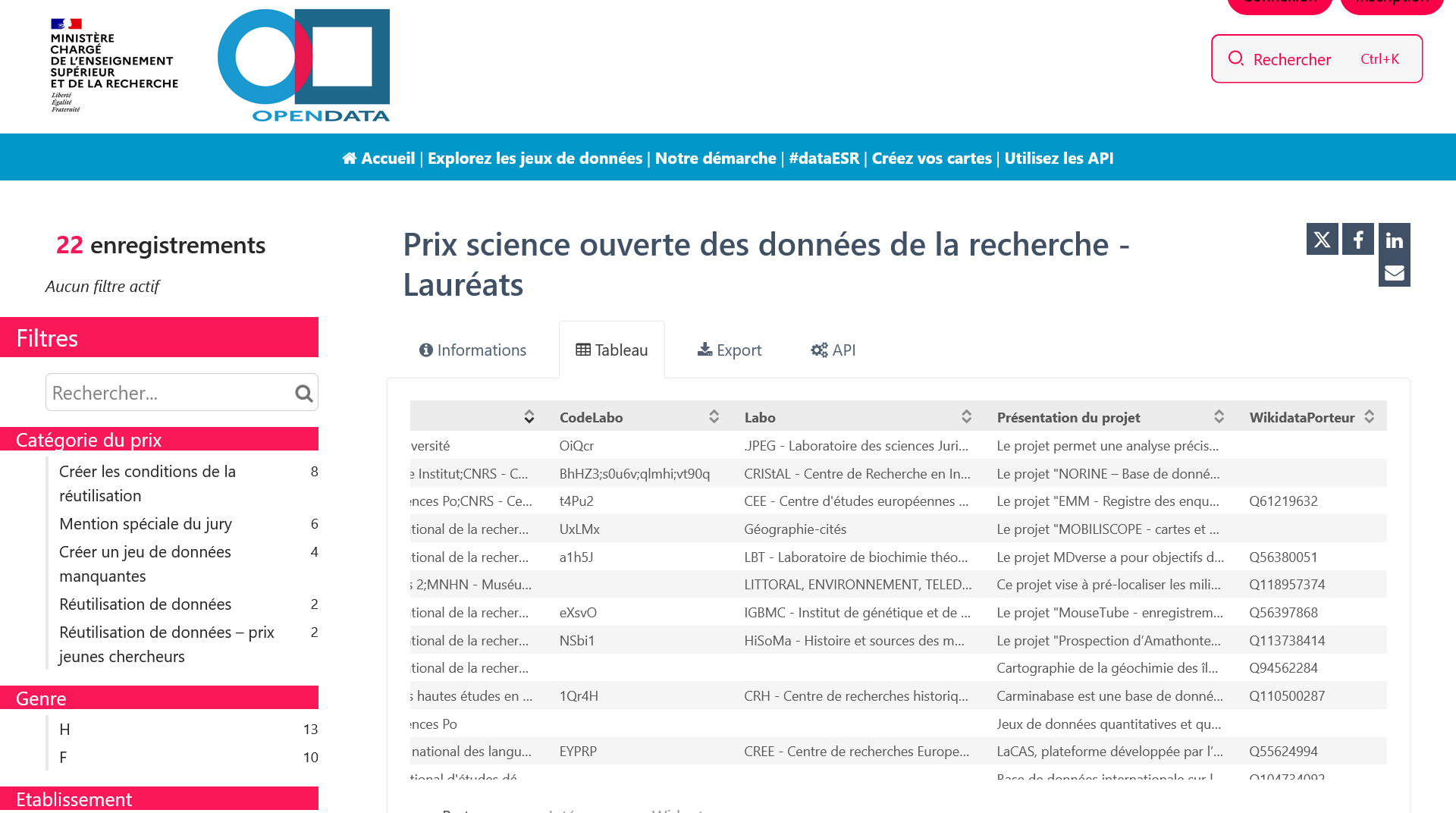Image resolution: width=1456 pixels, height=813 pixels.
Task: Click the page title Prix science ouverte
Action: click(766, 264)
